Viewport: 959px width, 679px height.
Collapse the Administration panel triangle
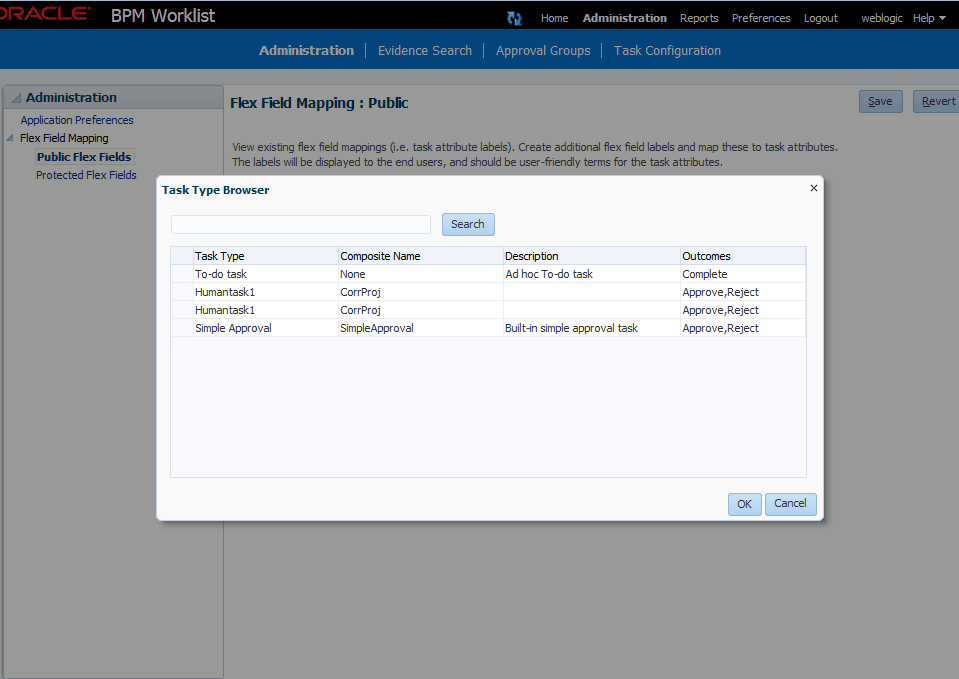[x=17, y=98]
